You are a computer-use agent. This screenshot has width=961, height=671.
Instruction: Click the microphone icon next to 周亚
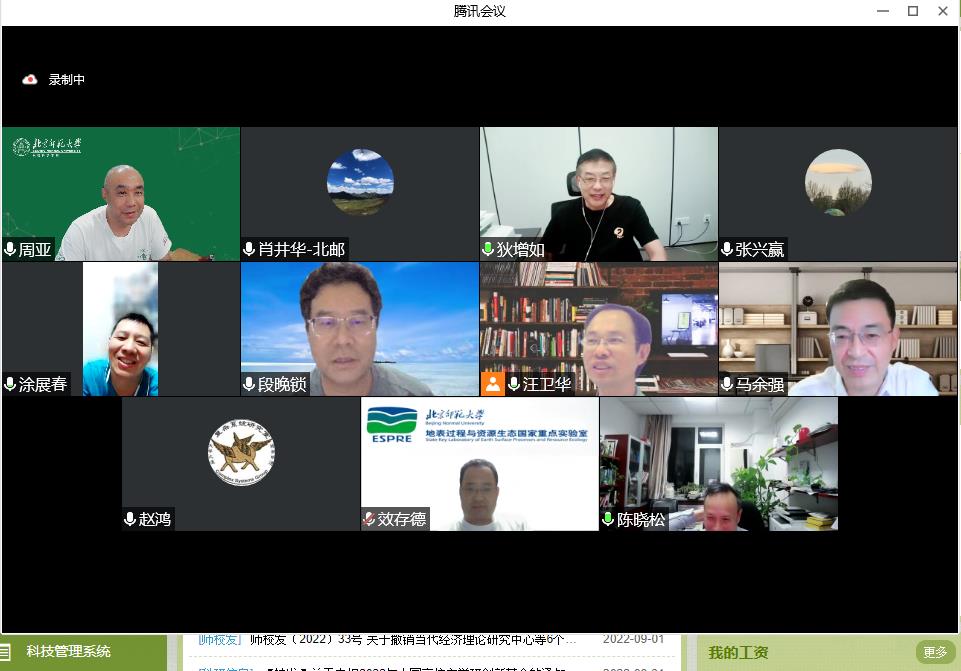(11, 249)
